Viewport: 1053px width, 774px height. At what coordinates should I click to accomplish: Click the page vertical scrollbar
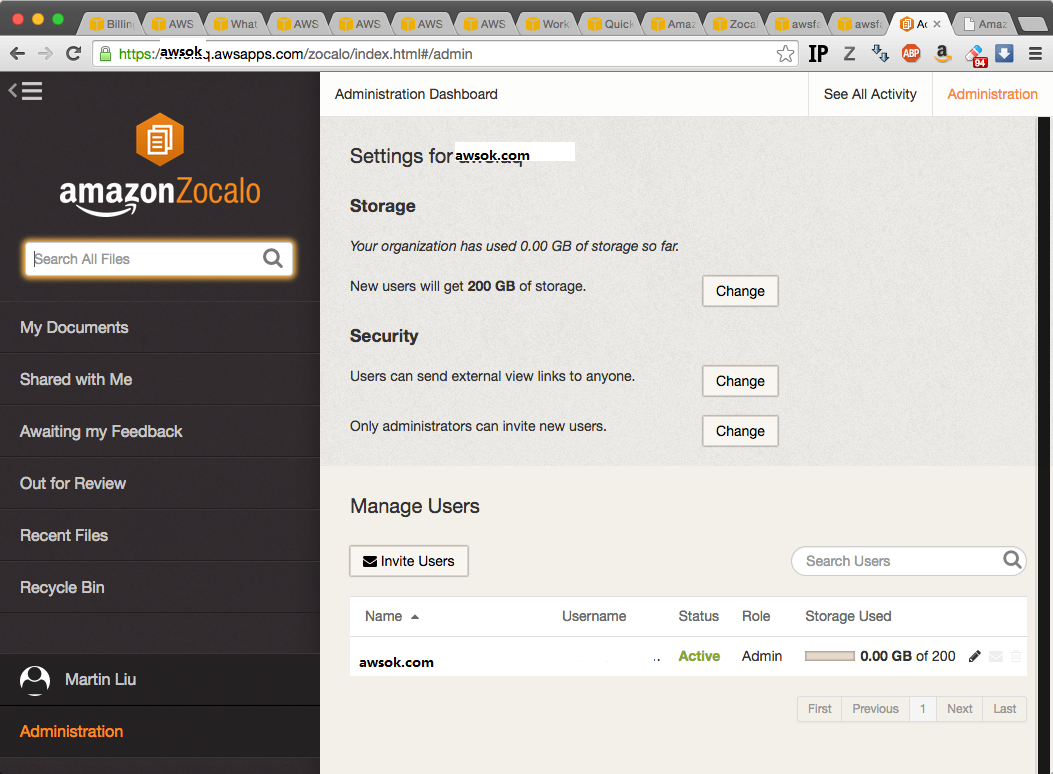click(x=1044, y=445)
